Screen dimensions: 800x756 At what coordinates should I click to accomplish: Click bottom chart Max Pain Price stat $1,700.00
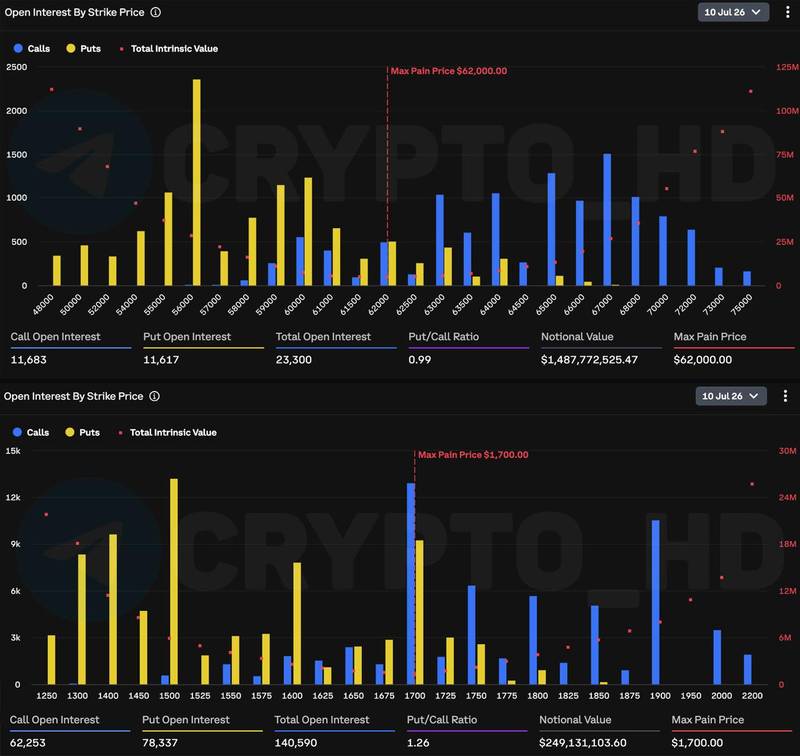coord(697,743)
